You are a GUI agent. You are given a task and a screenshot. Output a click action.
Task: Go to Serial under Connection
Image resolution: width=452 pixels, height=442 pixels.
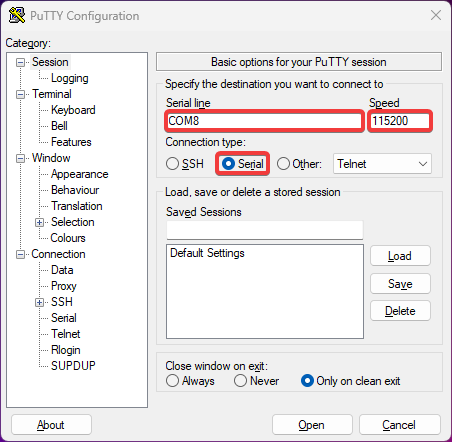tap(64, 318)
